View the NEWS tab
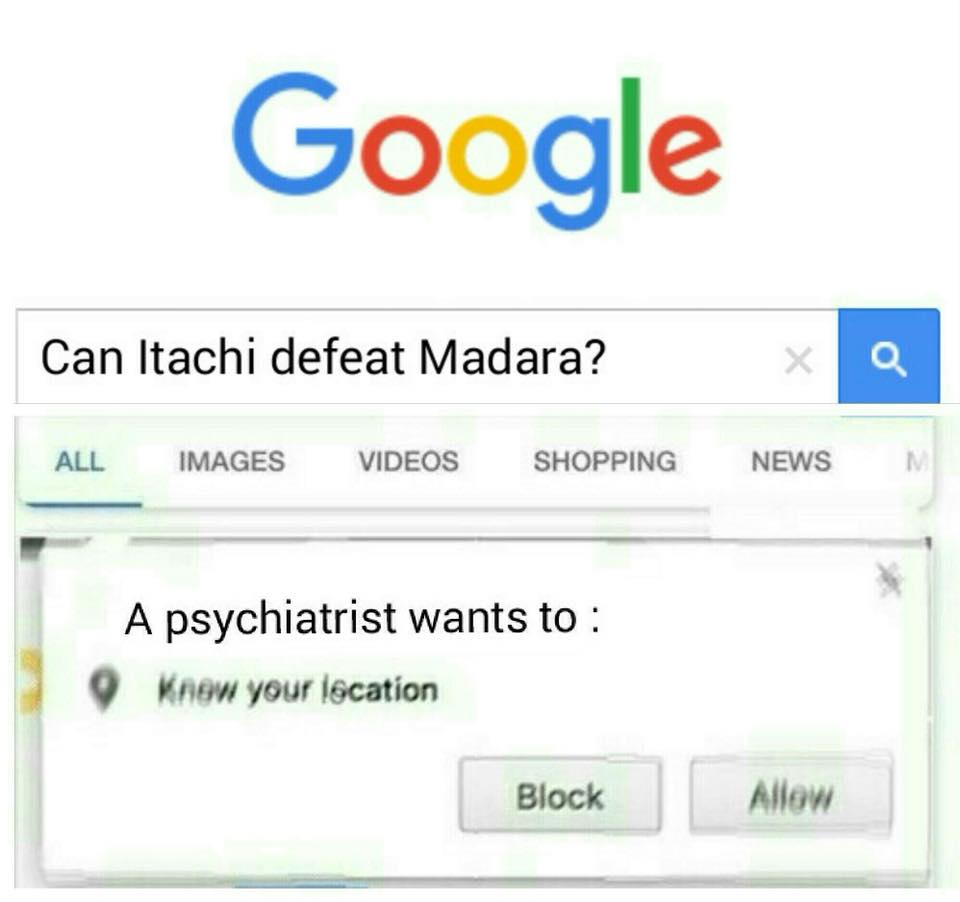Screen dimensions: 960x902 point(791,461)
